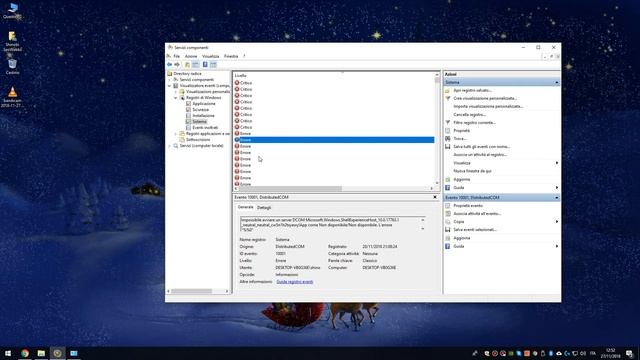This screenshot has width=640, height=360.
Task: Open File Explorer from the taskbar
Action: pos(41,353)
